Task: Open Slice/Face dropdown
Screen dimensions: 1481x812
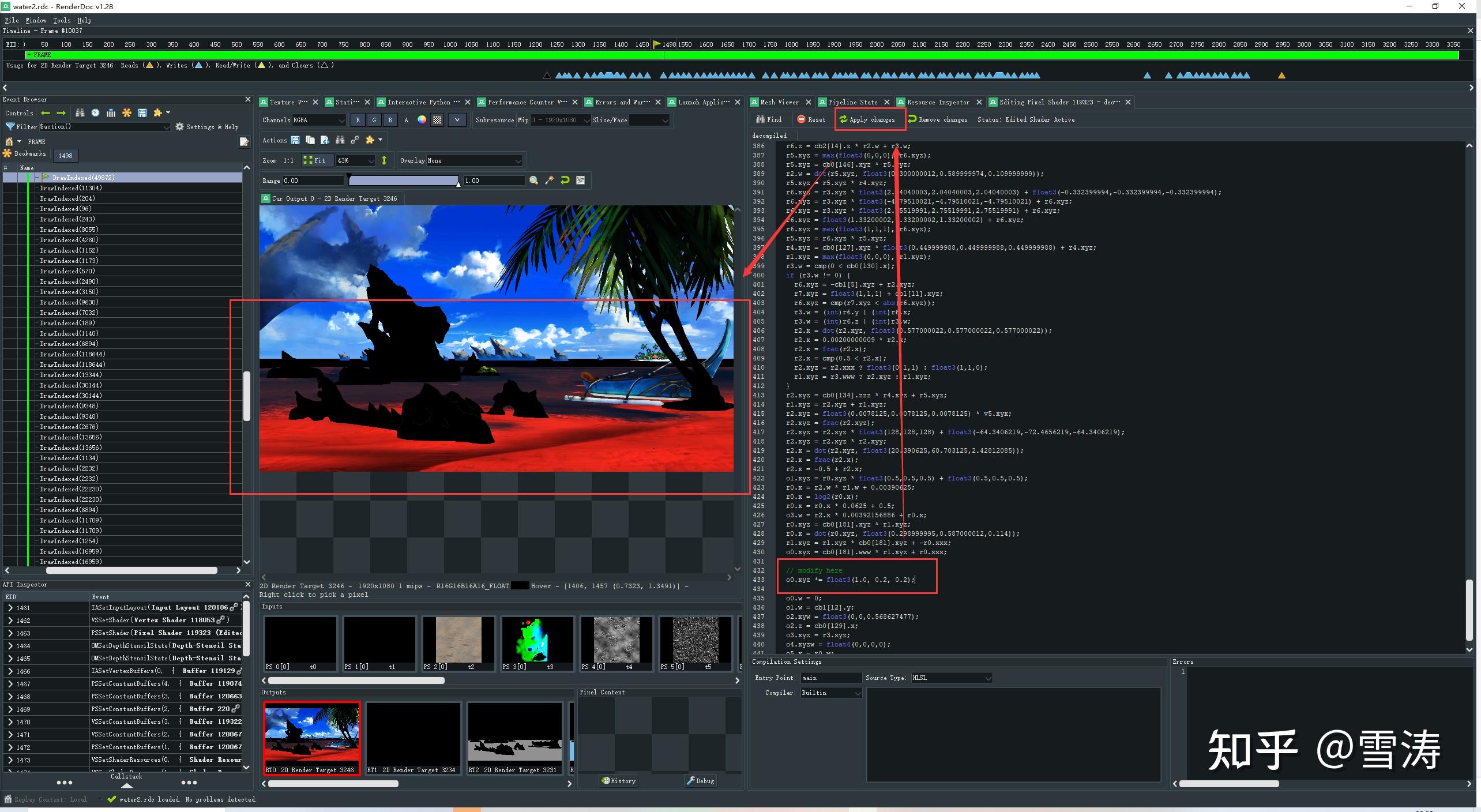Action: coord(649,120)
